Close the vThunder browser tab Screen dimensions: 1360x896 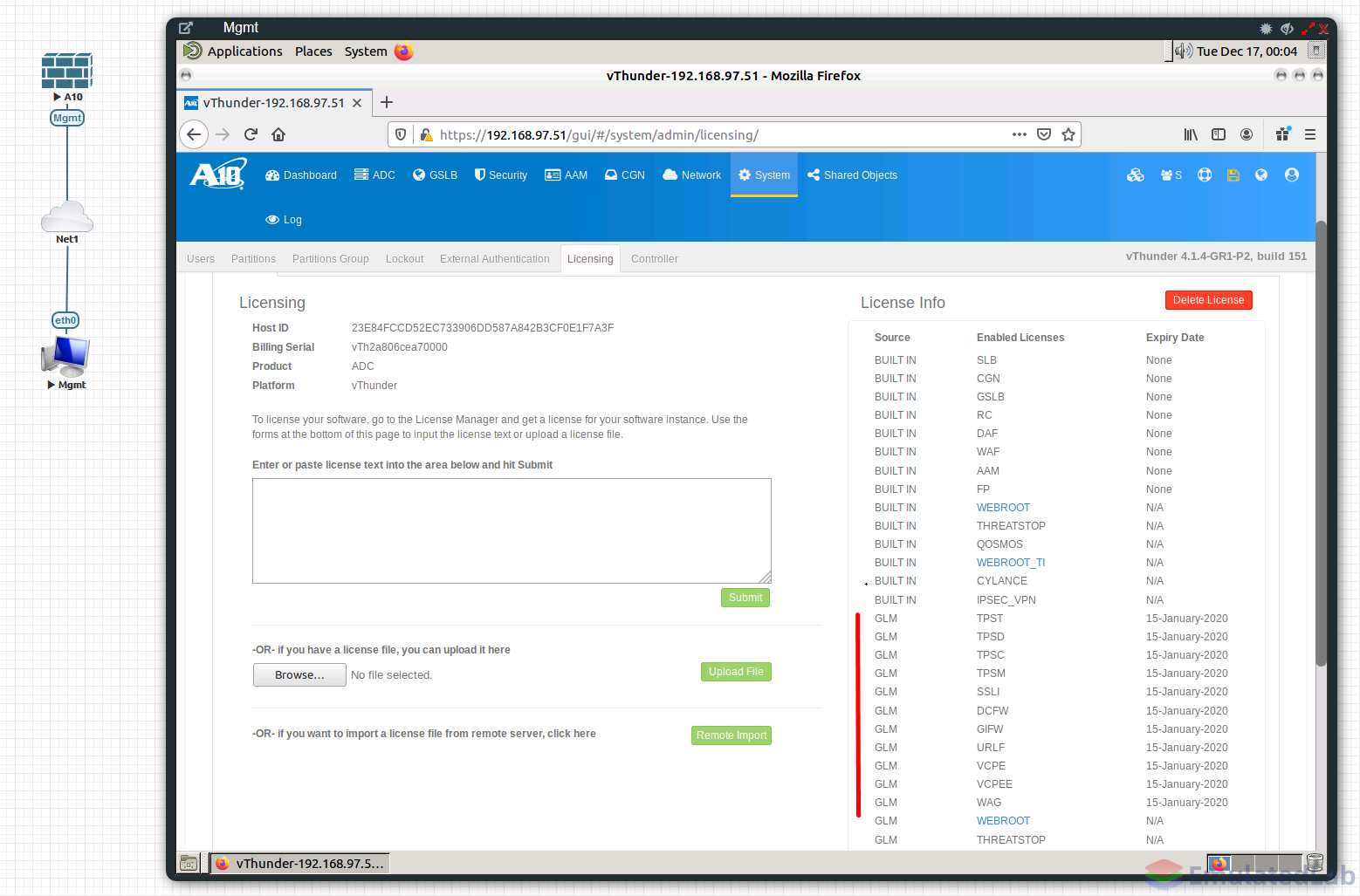pos(357,103)
